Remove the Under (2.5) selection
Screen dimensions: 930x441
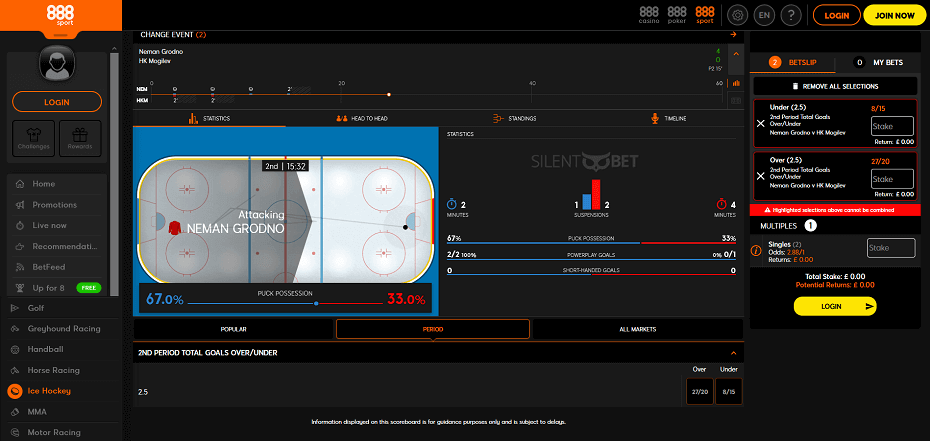[x=761, y=124]
